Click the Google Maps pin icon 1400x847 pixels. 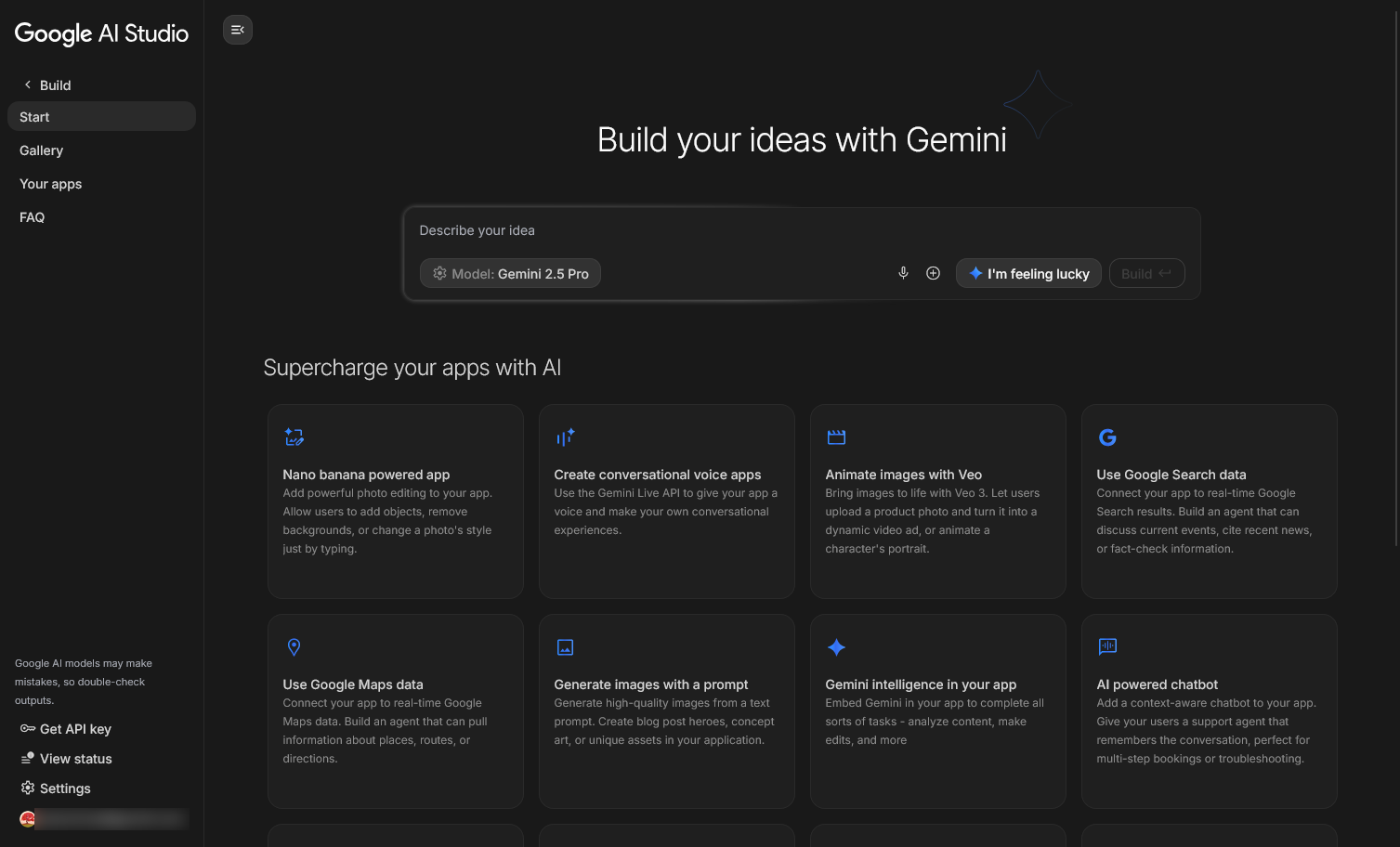(294, 646)
